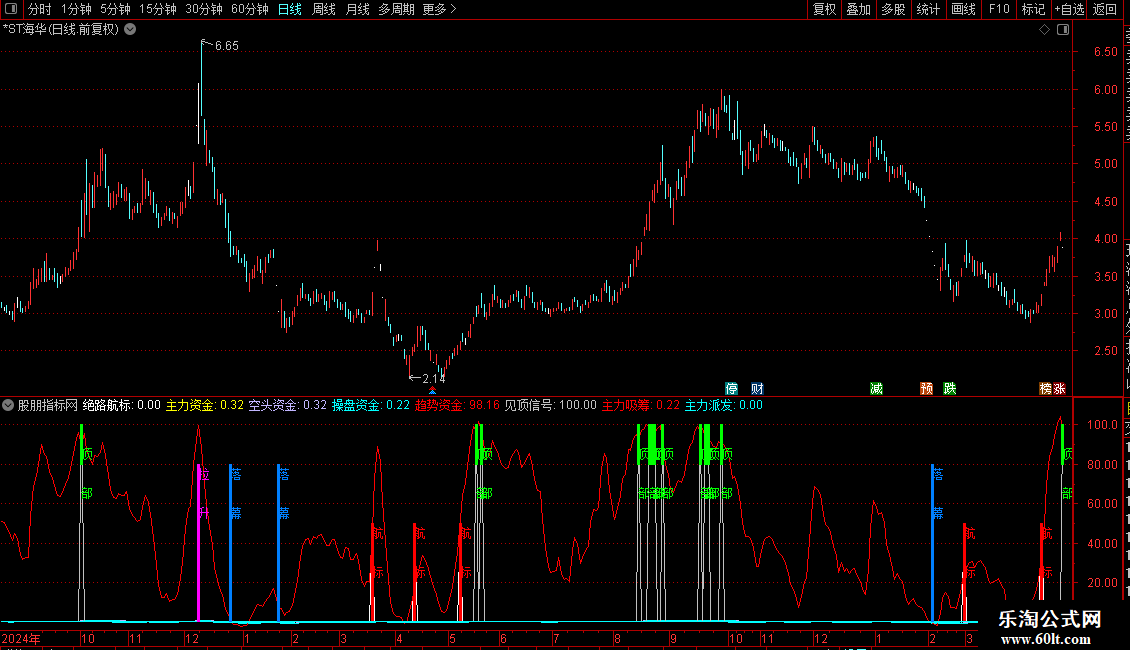Image resolution: width=1130 pixels, height=650 pixels.
Task: Click the red up-arrow marker below the 2.14 low
Action: click(432, 391)
